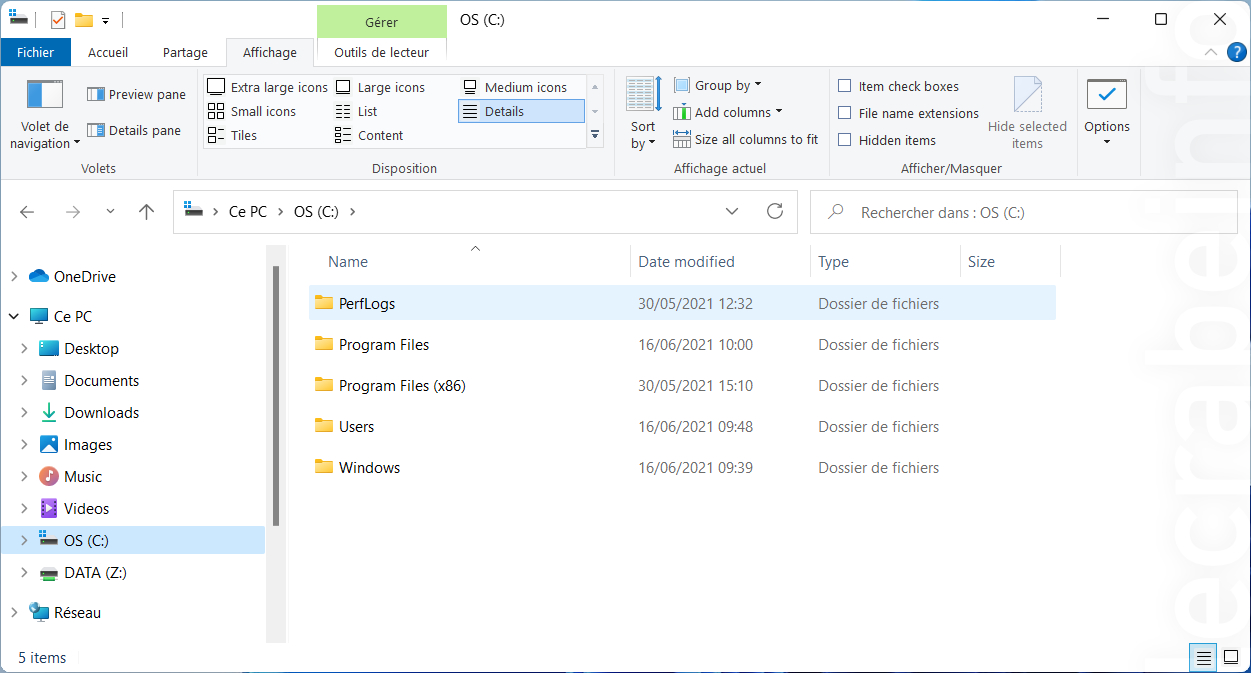Open the Outils de lecteur tab
The image size is (1251, 673).
tap(382, 52)
